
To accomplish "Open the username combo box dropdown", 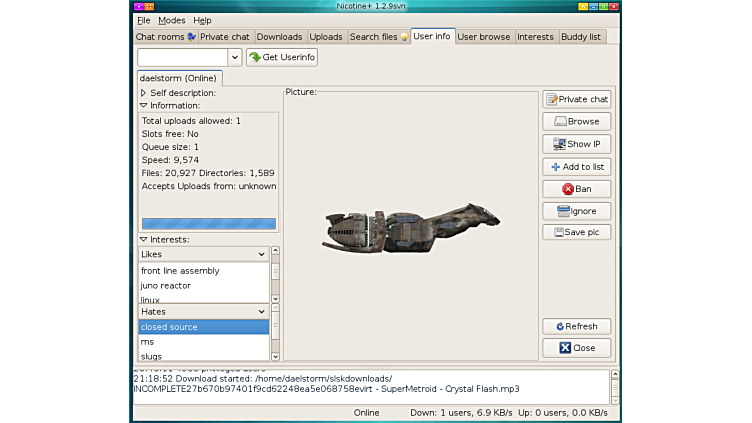I will pyautogui.click(x=234, y=58).
